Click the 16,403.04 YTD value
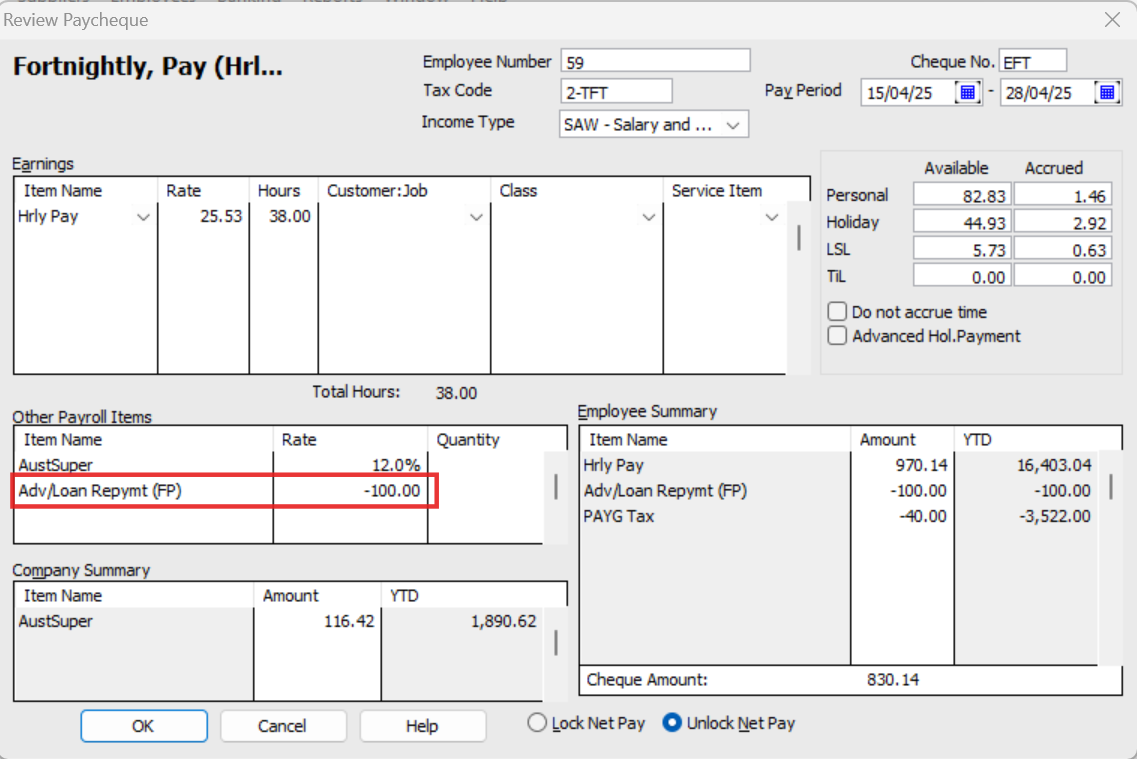This screenshot has width=1137, height=759. tap(1054, 465)
